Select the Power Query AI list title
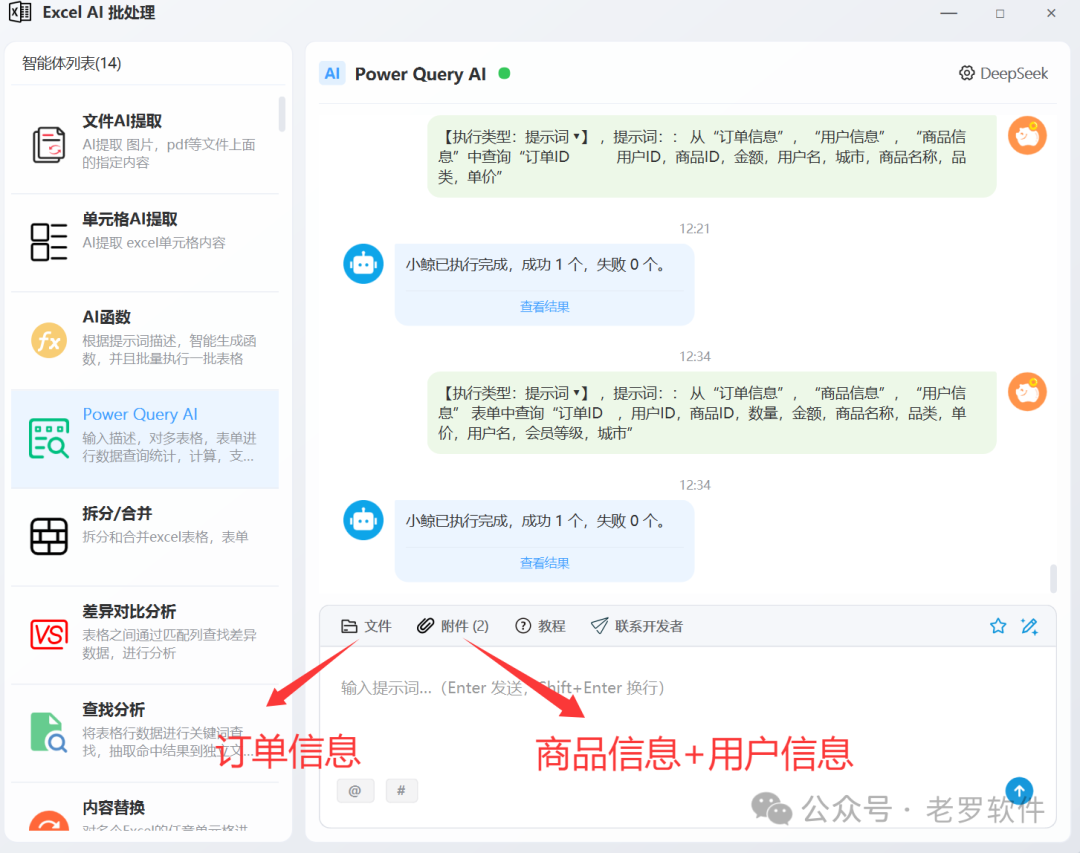The width and height of the screenshot is (1080, 853). [140, 414]
